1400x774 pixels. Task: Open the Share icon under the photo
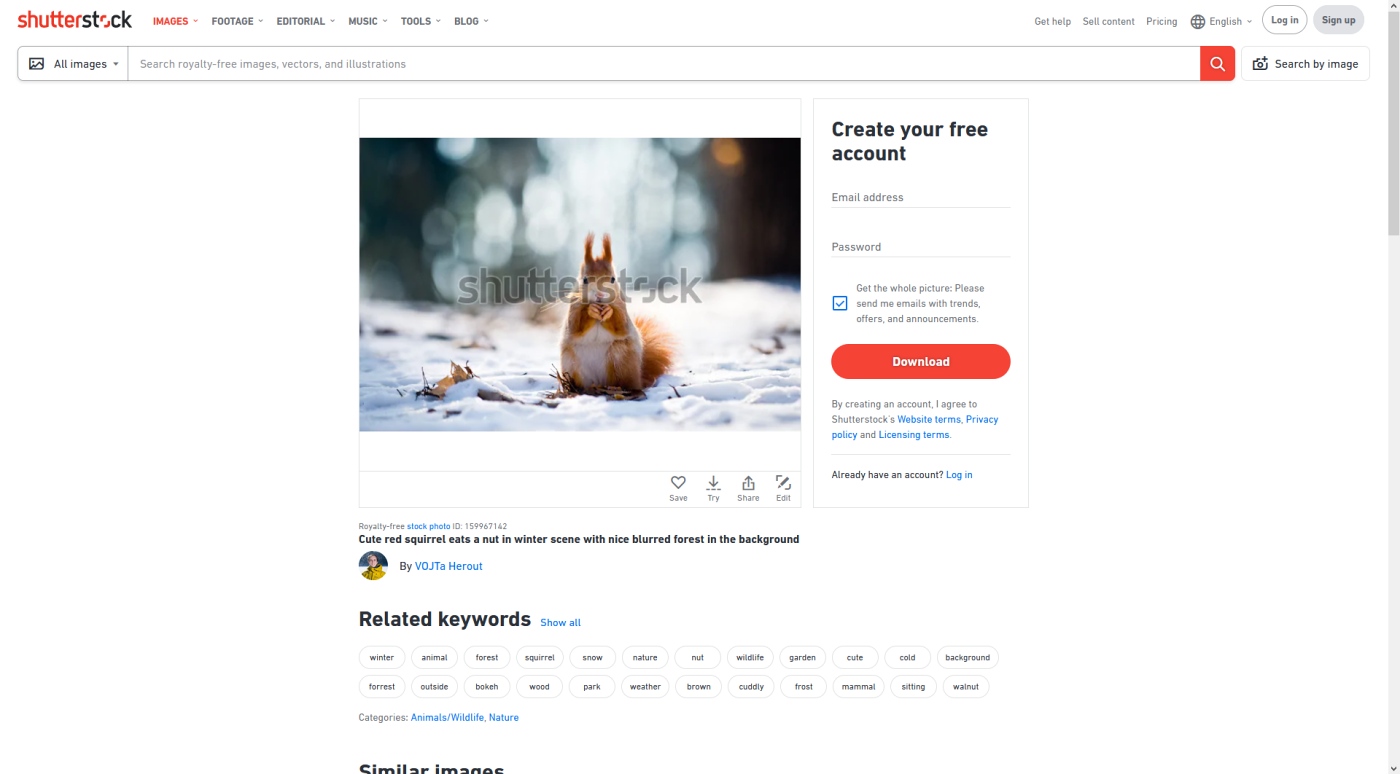748,483
